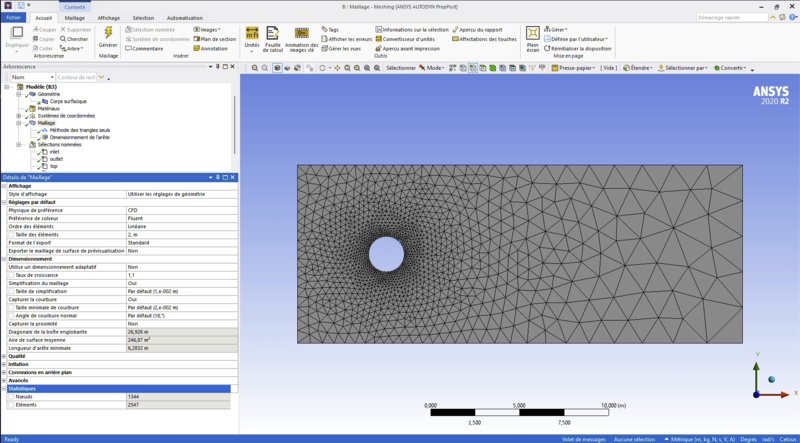The width and height of the screenshot is (800, 443).
Task: Click Chercher in the Arborescence group
Action: [x=74, y=39]
